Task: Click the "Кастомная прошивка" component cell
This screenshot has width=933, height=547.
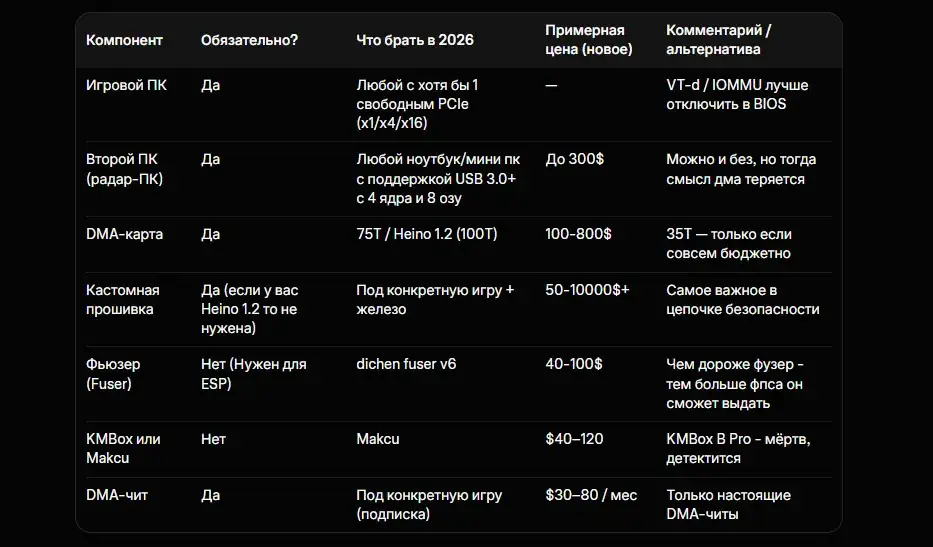Action: 123,300
